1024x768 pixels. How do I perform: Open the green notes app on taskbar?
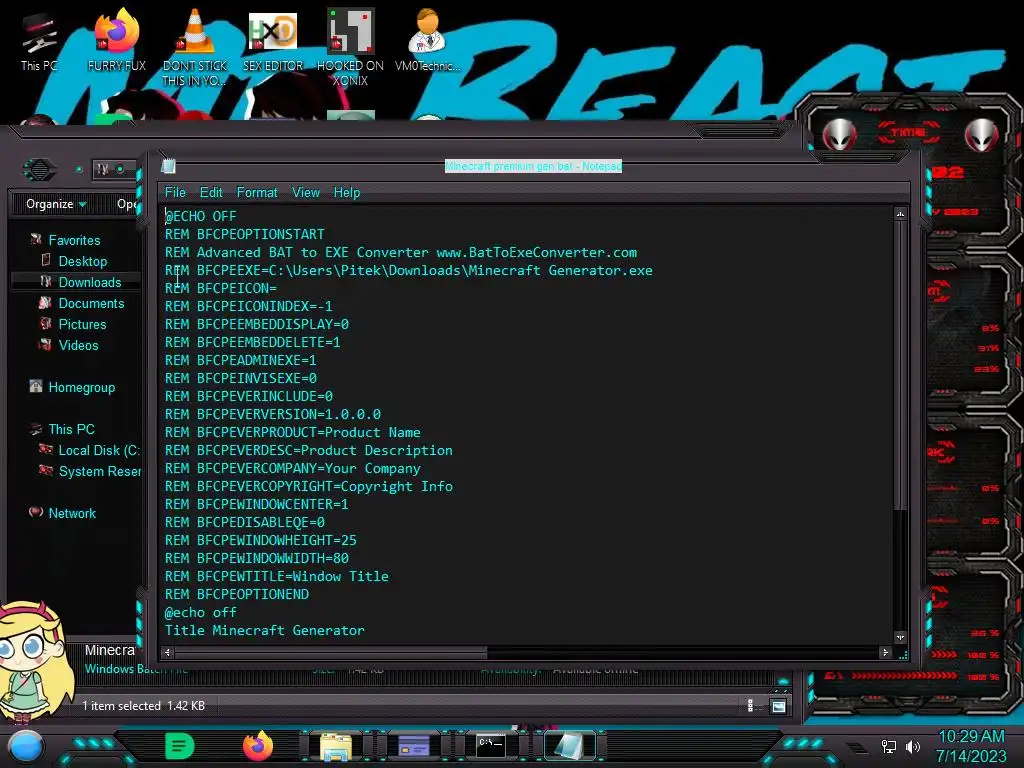point(180,746)
